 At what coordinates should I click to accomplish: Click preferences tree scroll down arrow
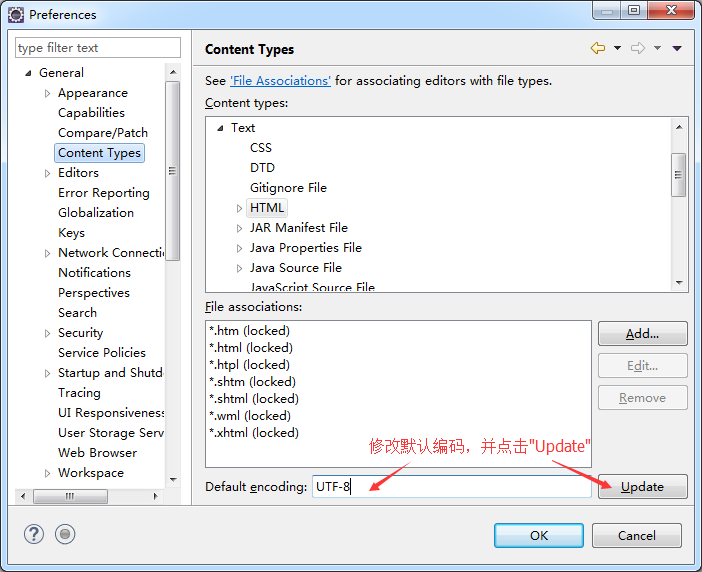point(173,480)
